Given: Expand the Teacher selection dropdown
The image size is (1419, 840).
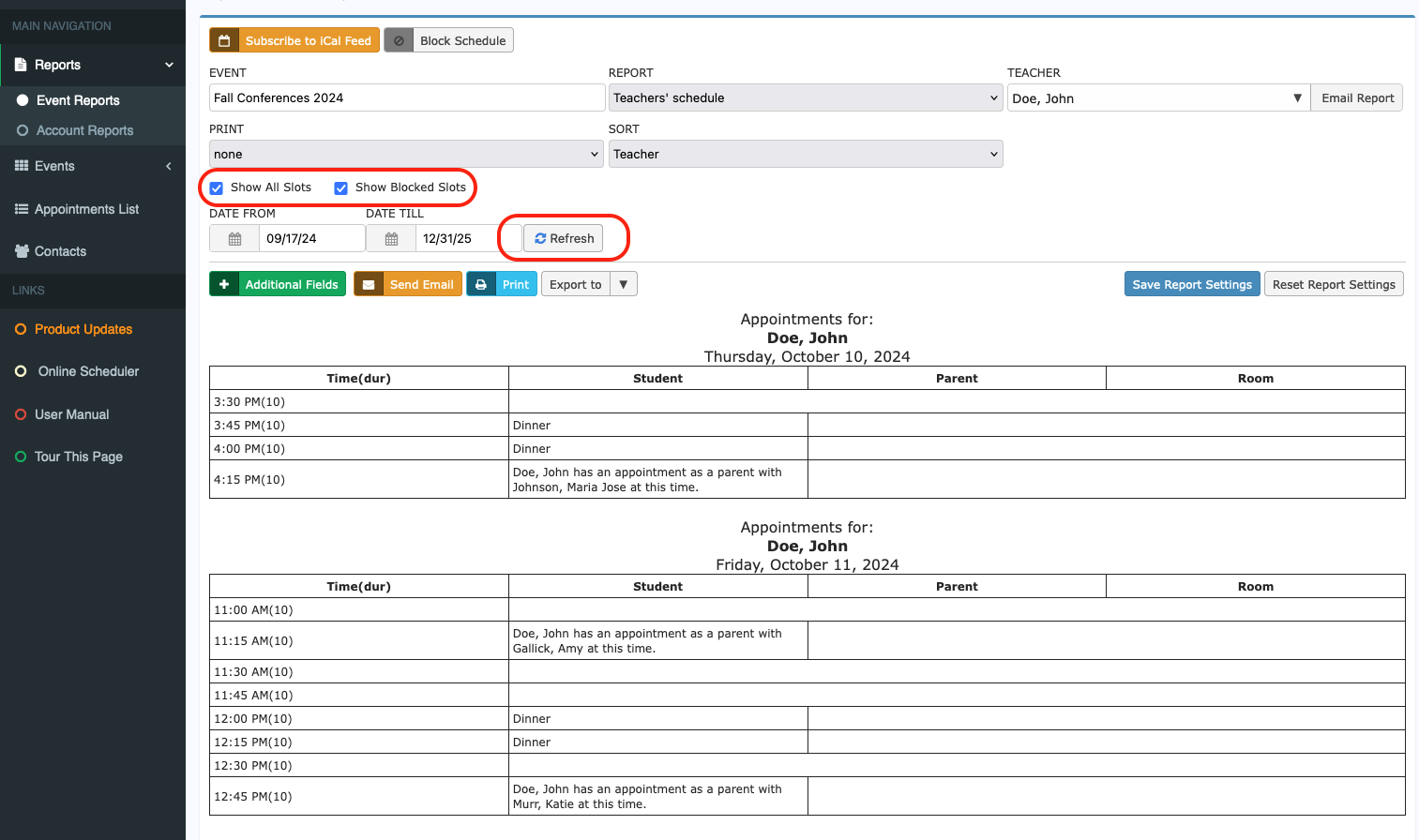Looking at the screenshot, I should click(x=1157, y=97).
